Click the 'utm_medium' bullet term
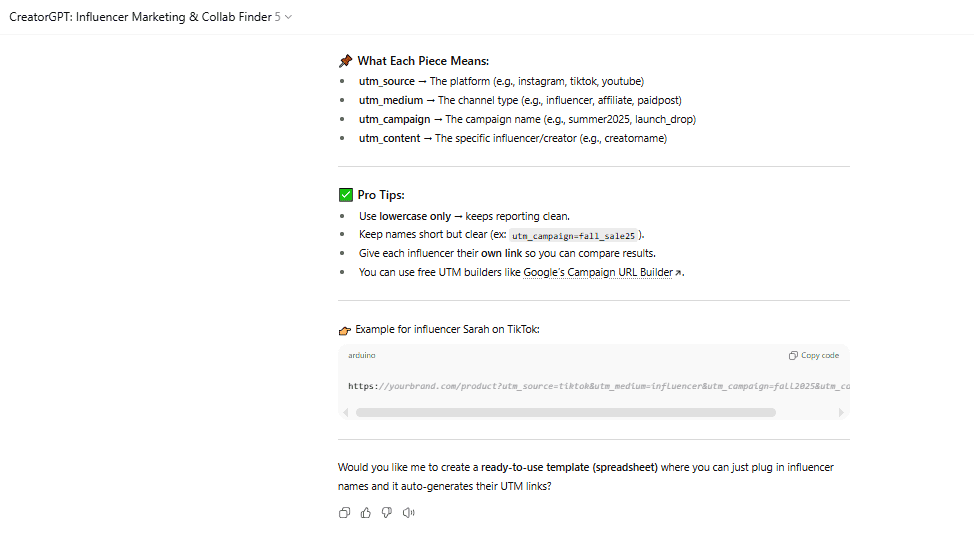 click(391, 101)
